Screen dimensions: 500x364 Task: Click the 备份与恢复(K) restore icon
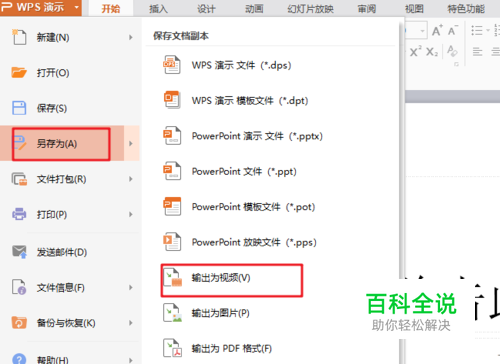click(19, 323)
